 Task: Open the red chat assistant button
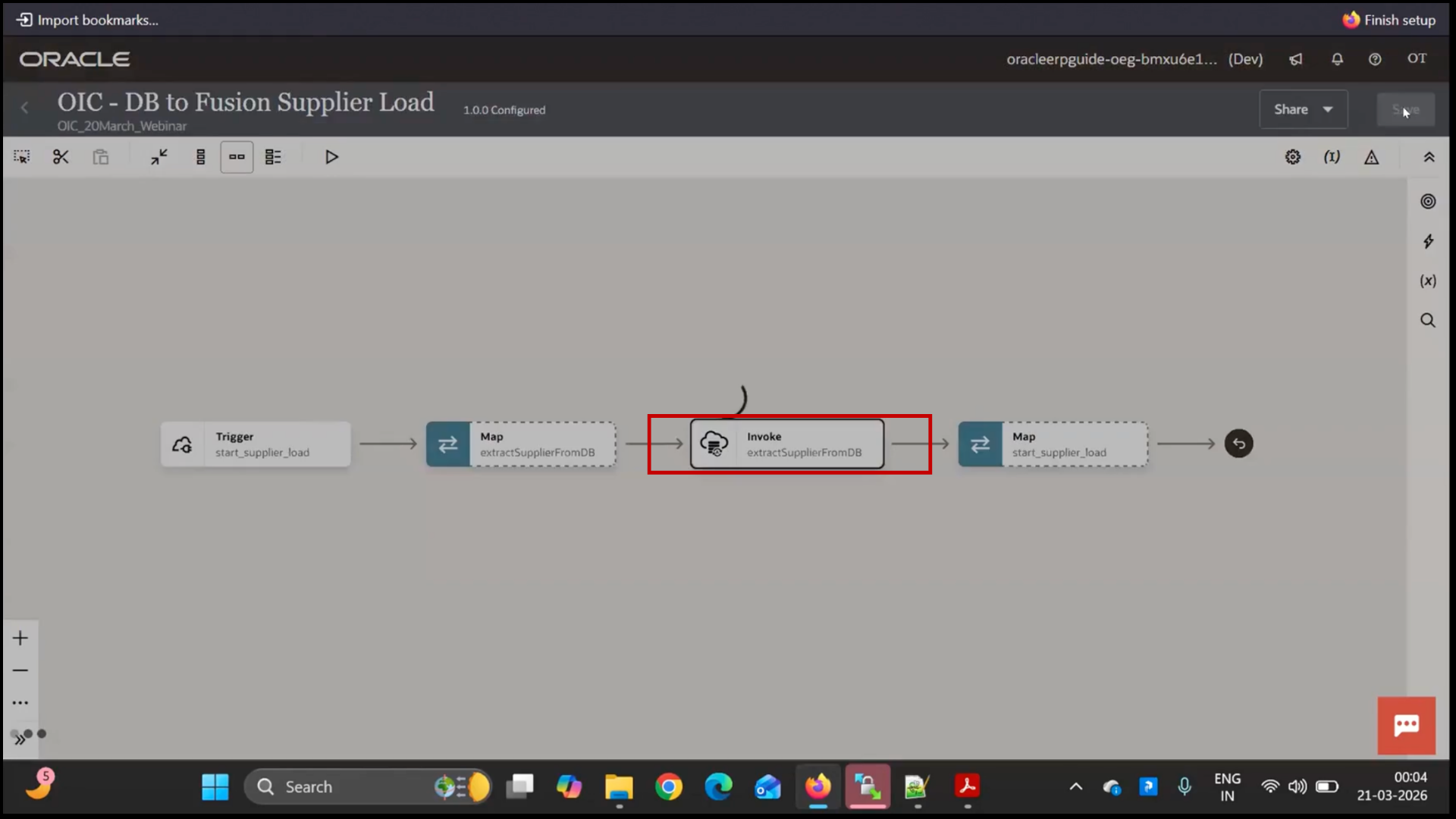[x=1407, y=726]
